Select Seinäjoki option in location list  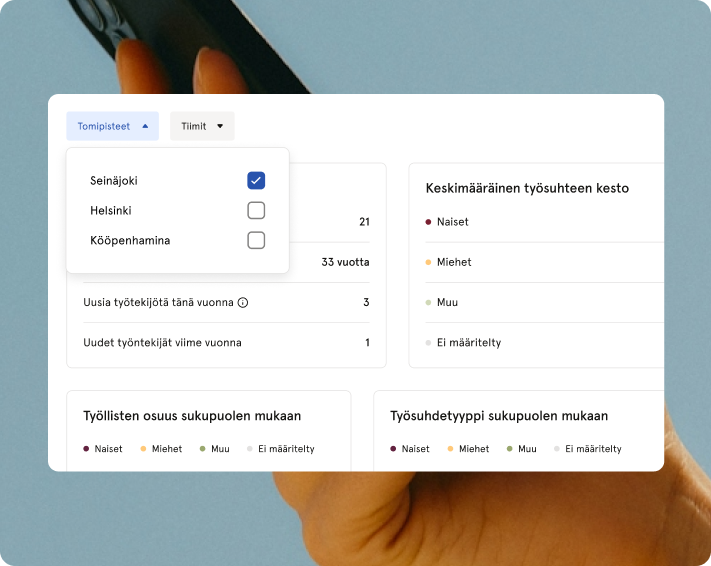114,181
